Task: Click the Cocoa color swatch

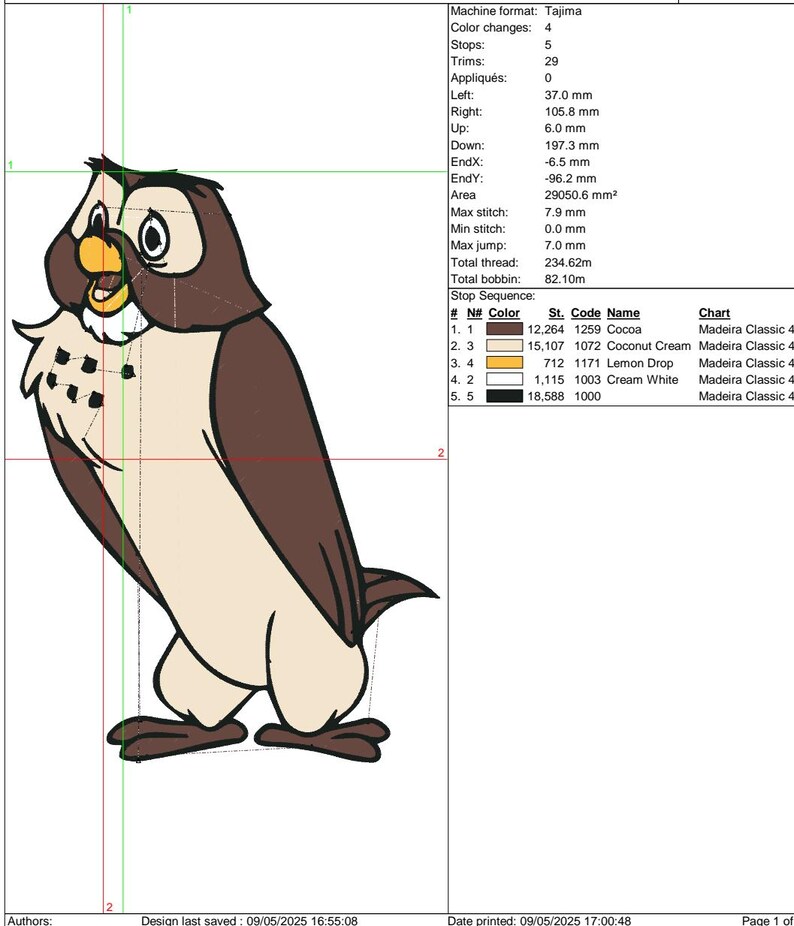Action: click(x=505, y=329)
